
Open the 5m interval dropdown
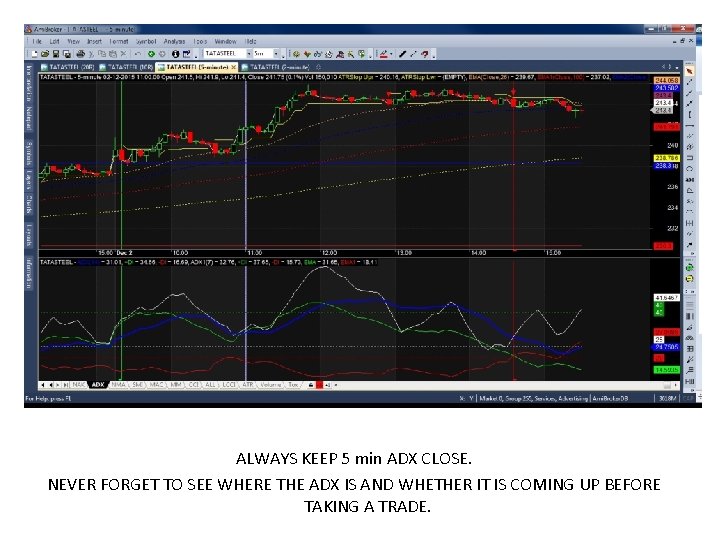(276, 54)
